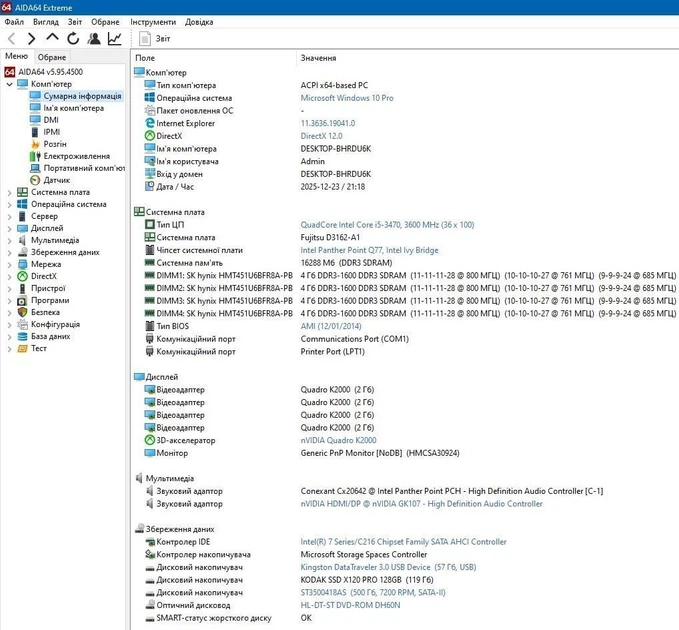Click the Електроживлення battery icon
This screenshot has height=630, width=679.
(35, 156)
